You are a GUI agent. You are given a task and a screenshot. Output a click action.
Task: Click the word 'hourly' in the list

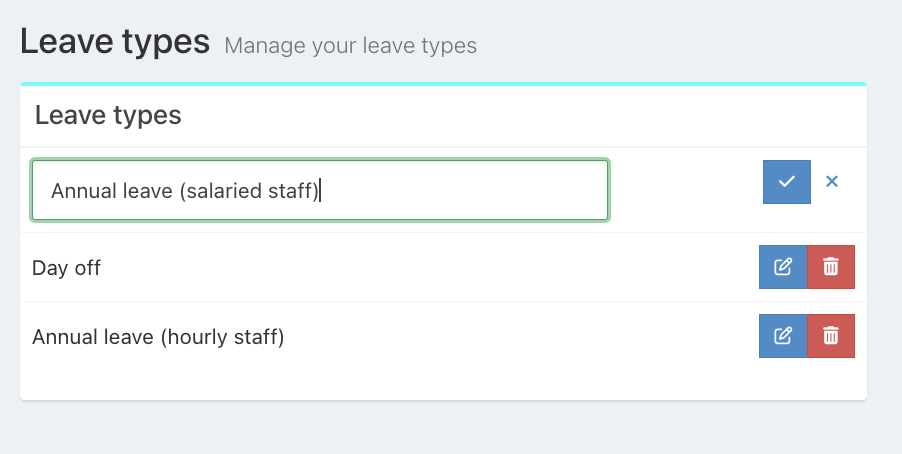point(204,338)
